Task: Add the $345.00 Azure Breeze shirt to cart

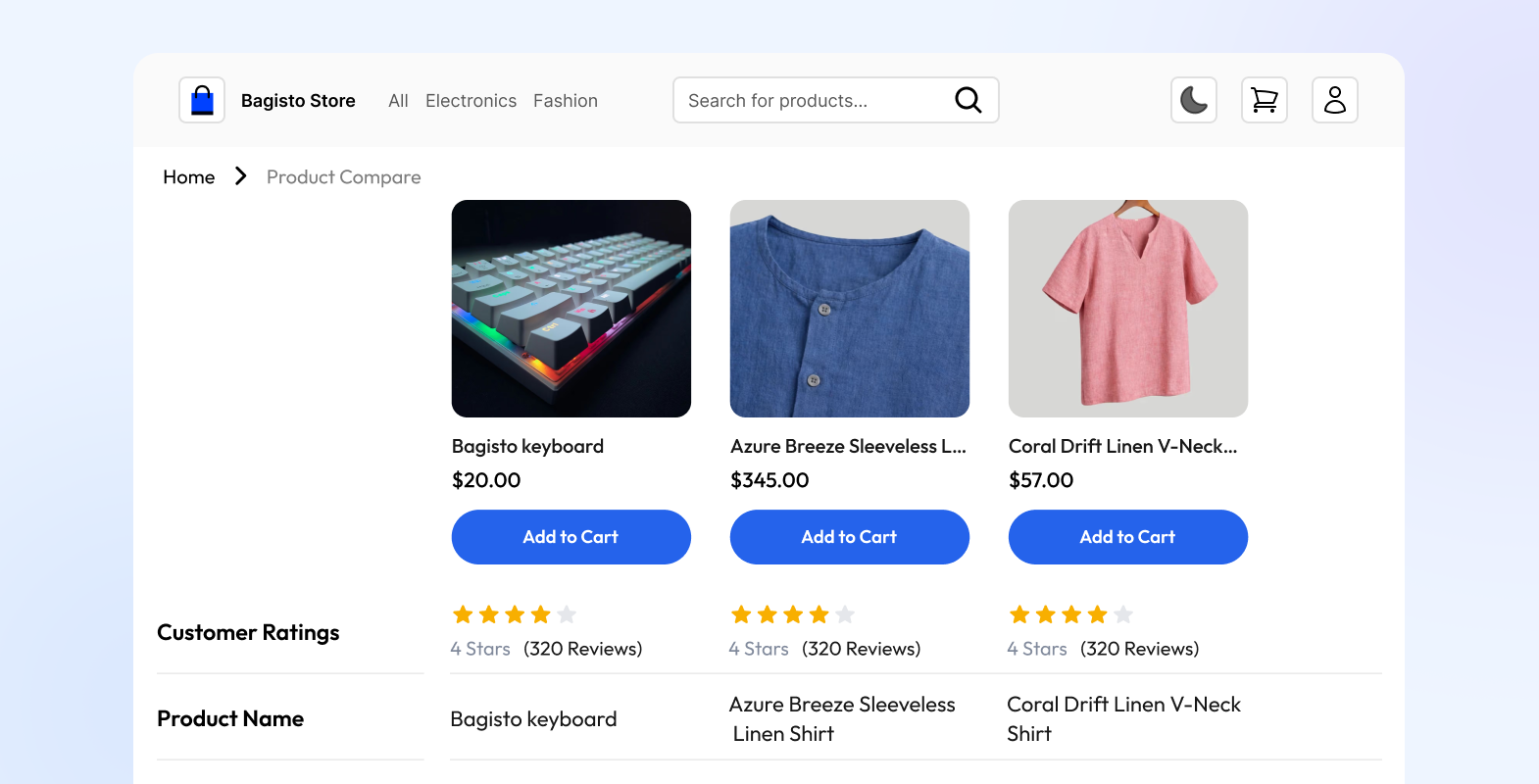Action: coord(850,537)
